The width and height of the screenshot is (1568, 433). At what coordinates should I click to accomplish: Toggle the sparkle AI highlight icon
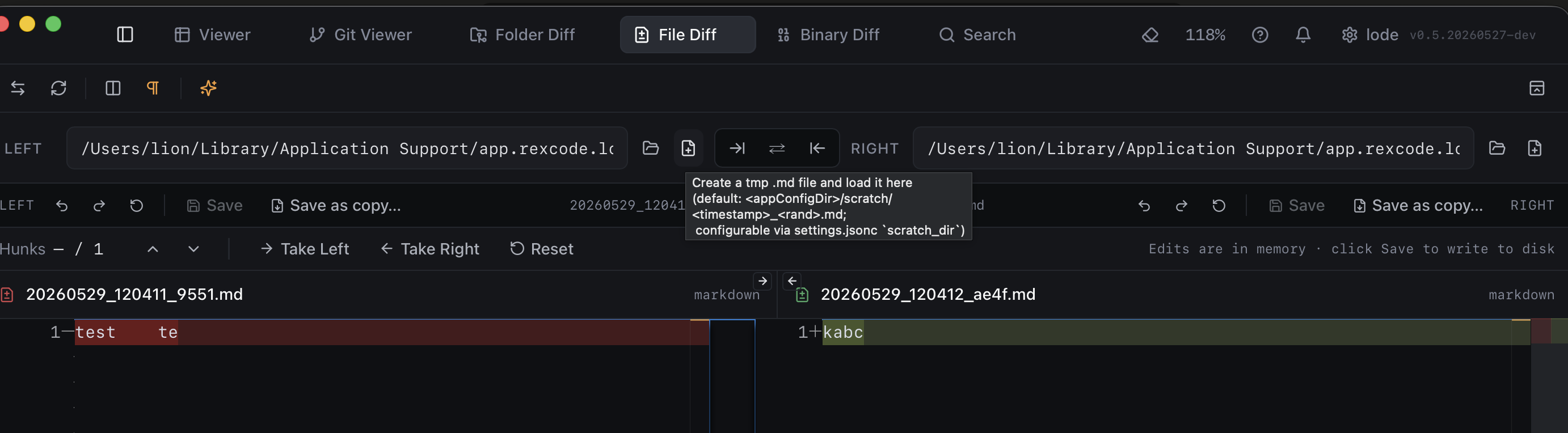[208, 88]
